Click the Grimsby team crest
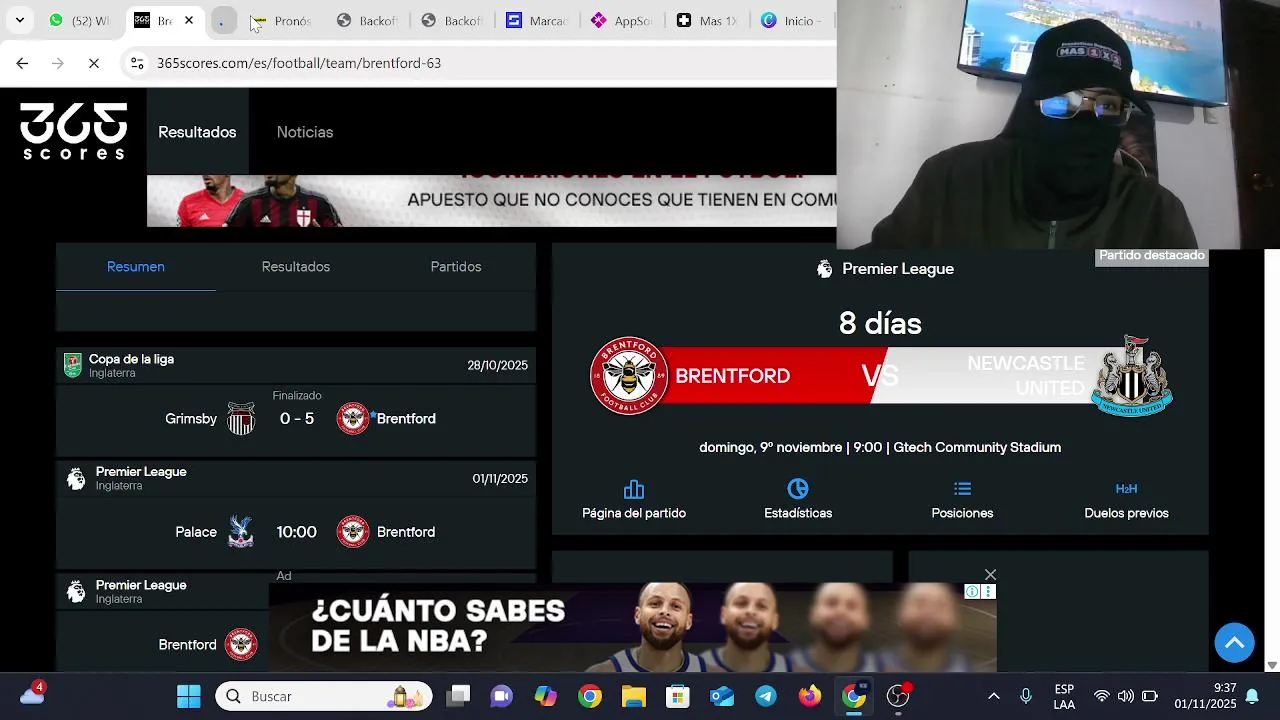This screenshot has height=720, width=1280. tap(241, 418)
